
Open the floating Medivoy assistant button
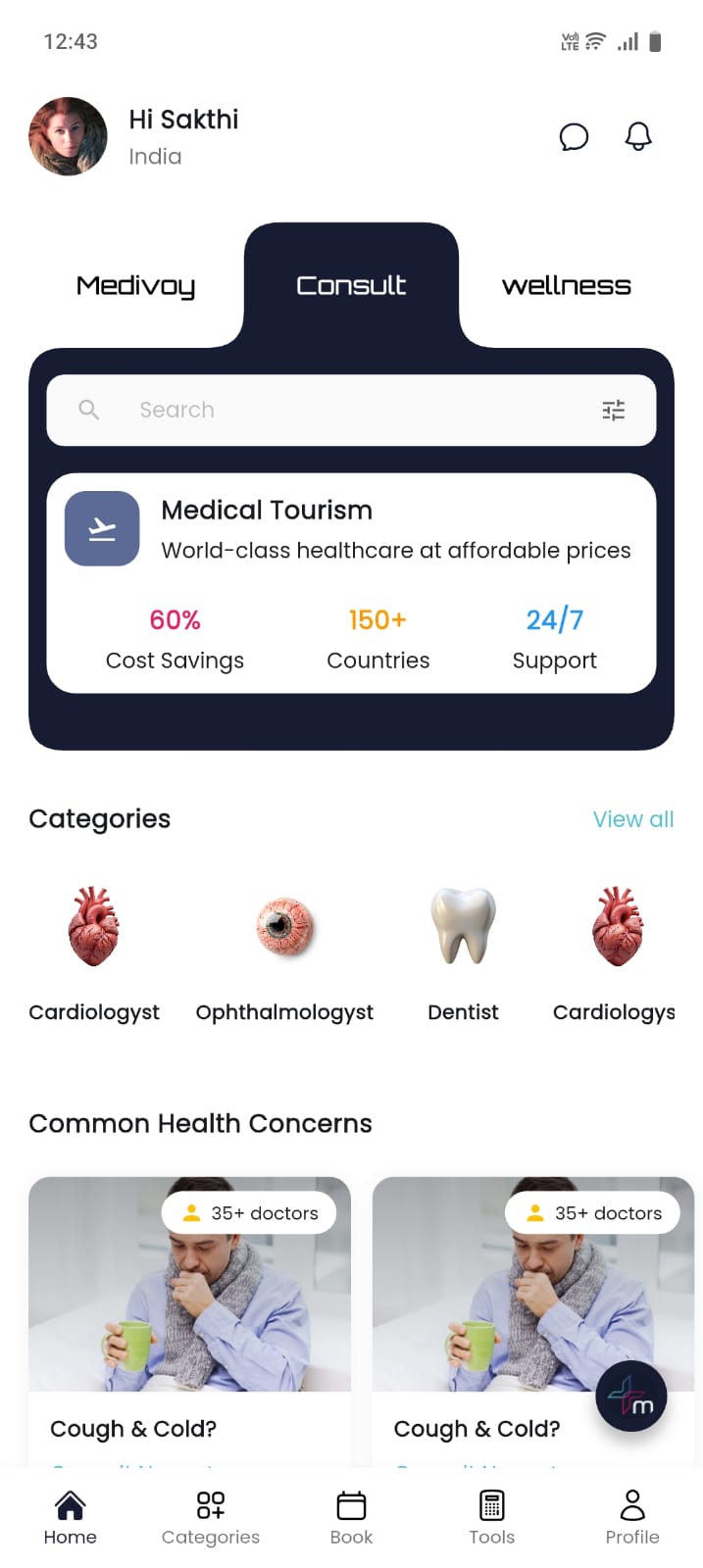click(x=630, y=1396)
